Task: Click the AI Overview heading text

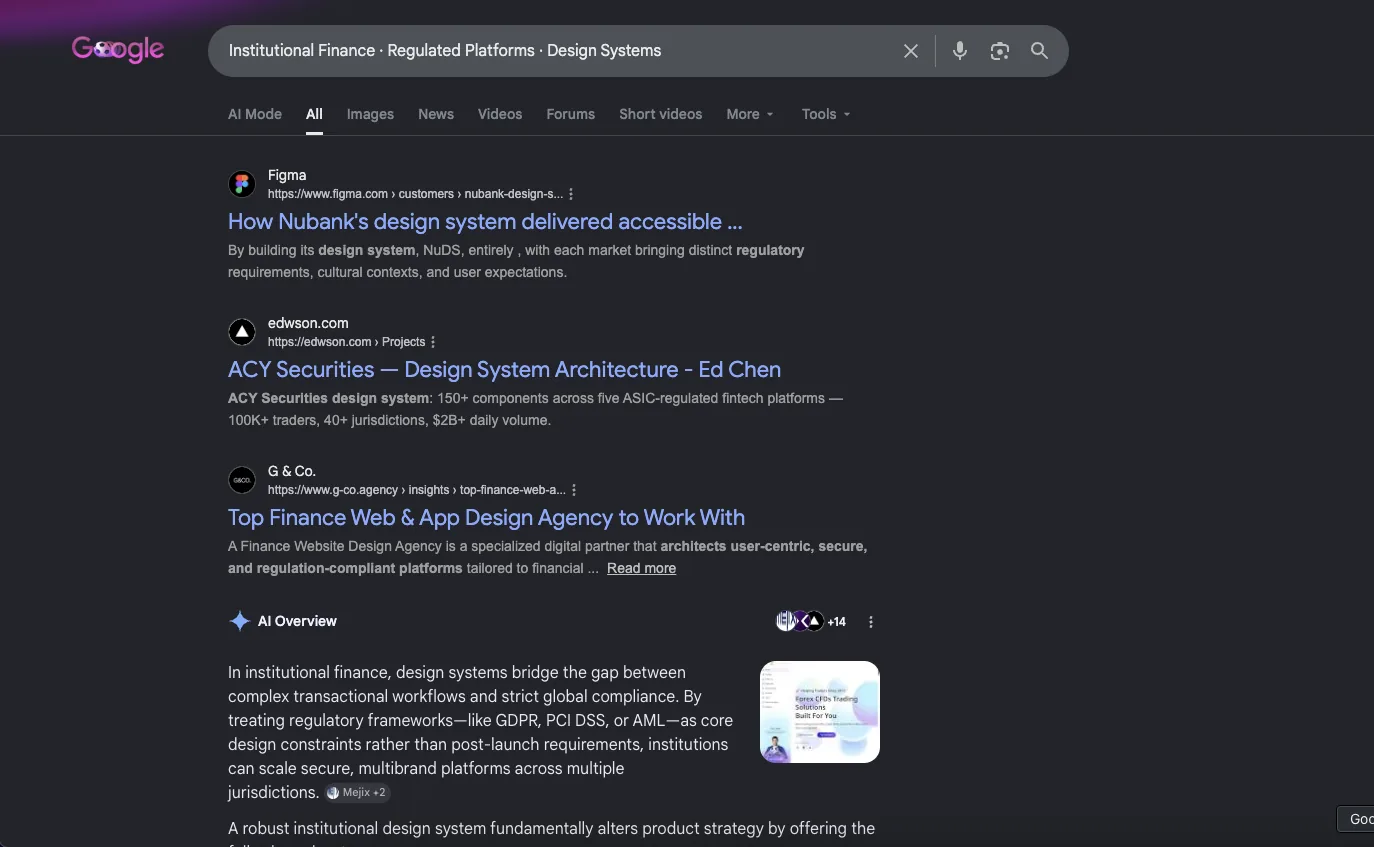Action: tap(297, 621)
